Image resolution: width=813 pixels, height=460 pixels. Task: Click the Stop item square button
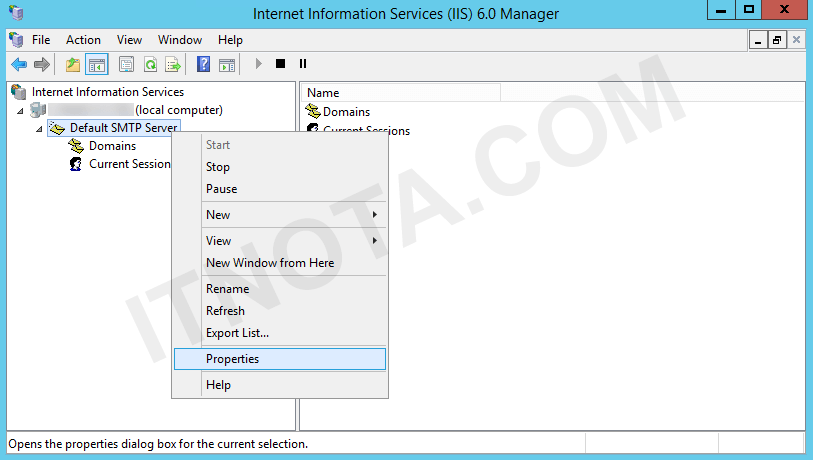(281, 64)
